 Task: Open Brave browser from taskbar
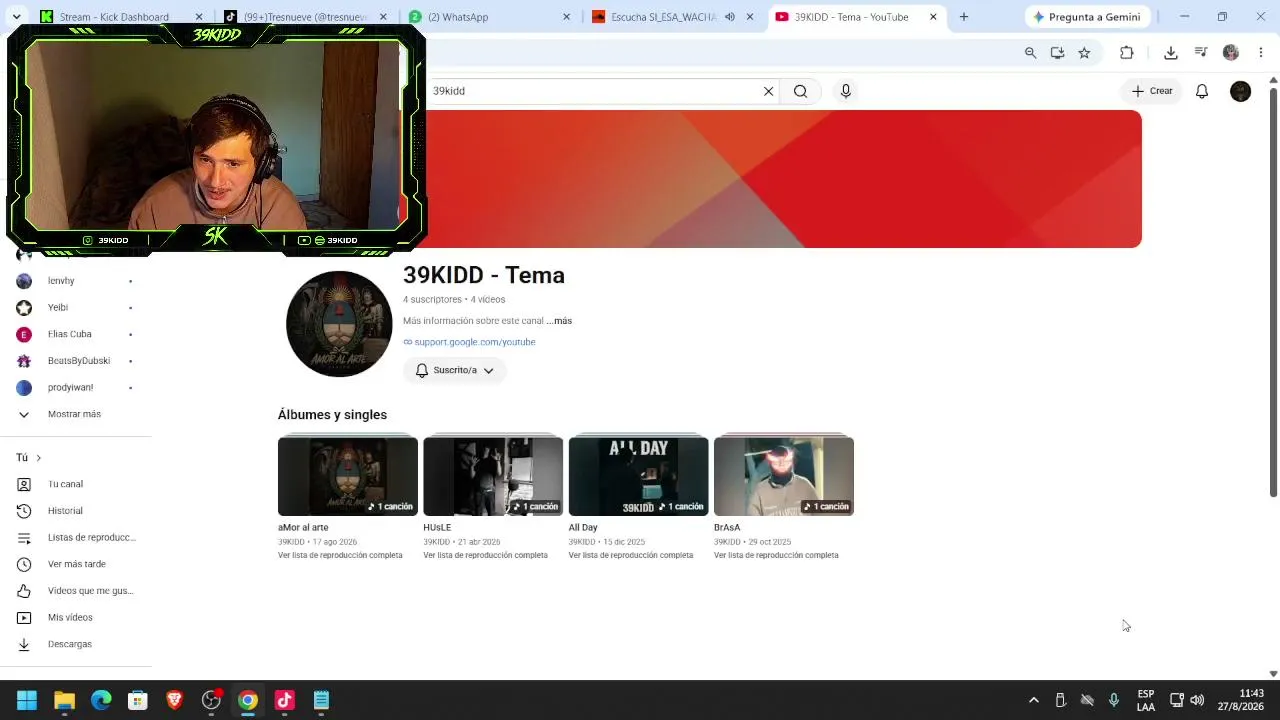click(x=174, y=700)
